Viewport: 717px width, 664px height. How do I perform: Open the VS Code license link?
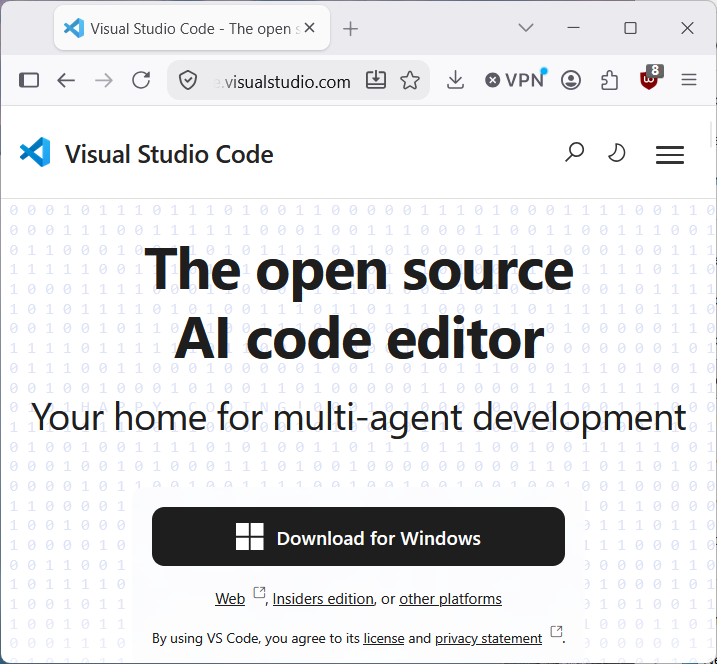click(384, 638)
